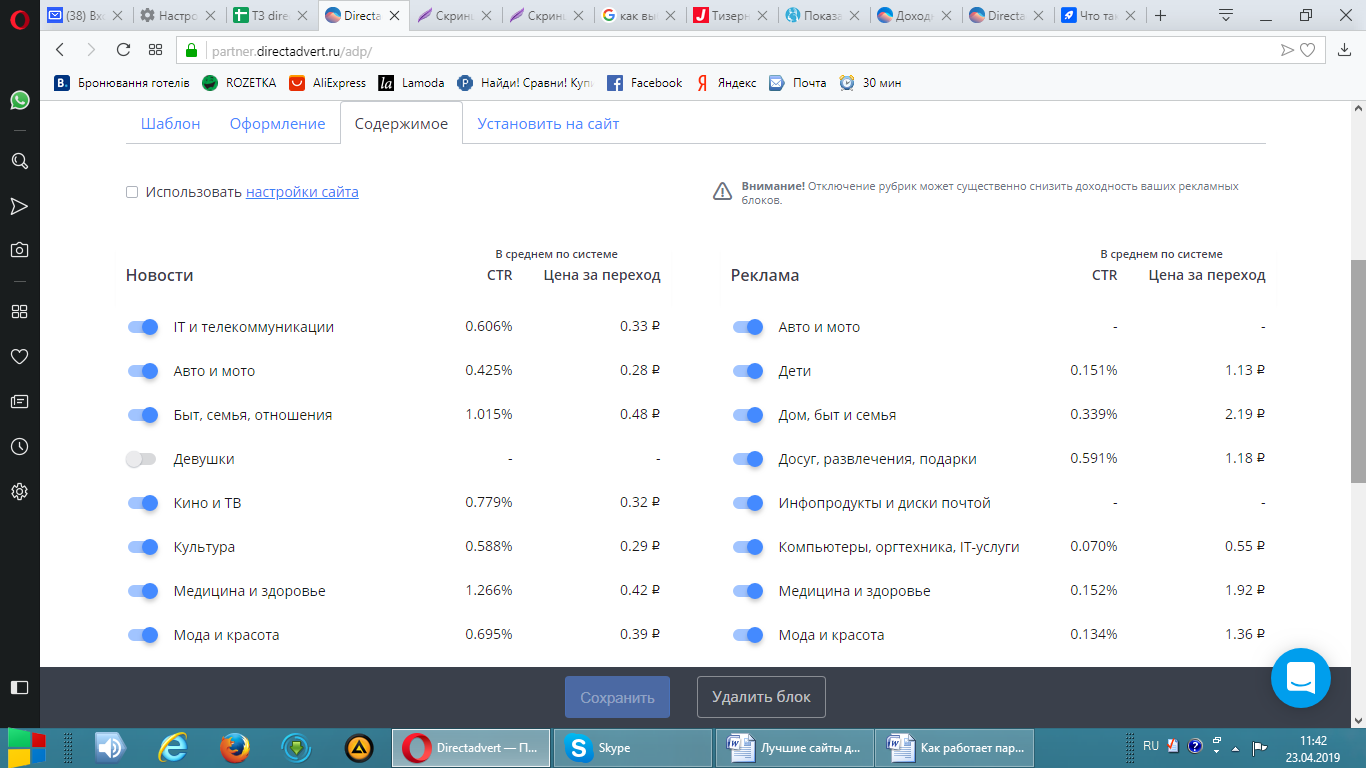This screenshot has height=768, width=1366.
Task: Open 'Лучшие сайты' Word taskbar window
Action: coord(794,748)
